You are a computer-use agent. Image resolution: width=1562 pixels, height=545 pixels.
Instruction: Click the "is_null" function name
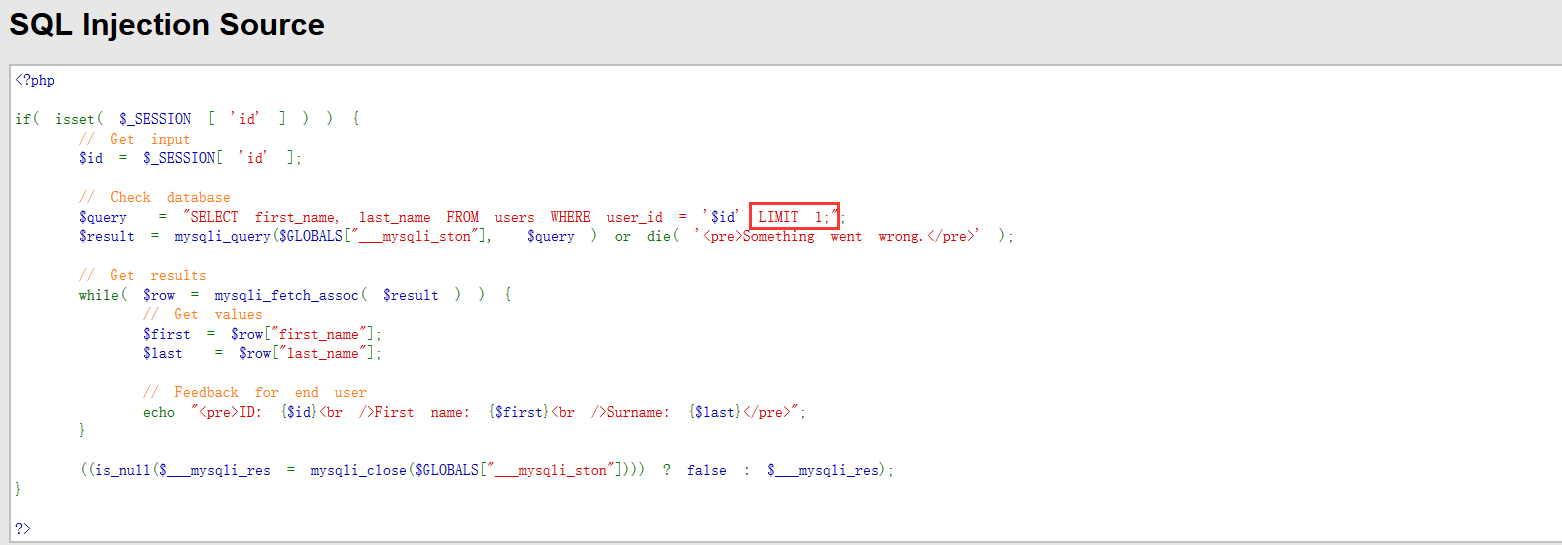[x=125, y=470]
